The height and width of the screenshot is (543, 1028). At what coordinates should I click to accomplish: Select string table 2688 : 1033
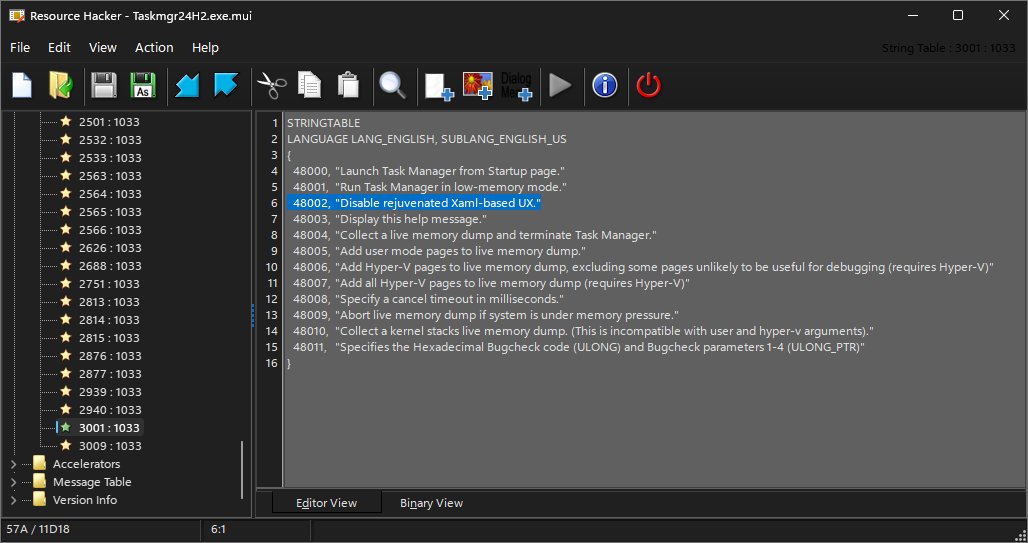click(109, 266)
